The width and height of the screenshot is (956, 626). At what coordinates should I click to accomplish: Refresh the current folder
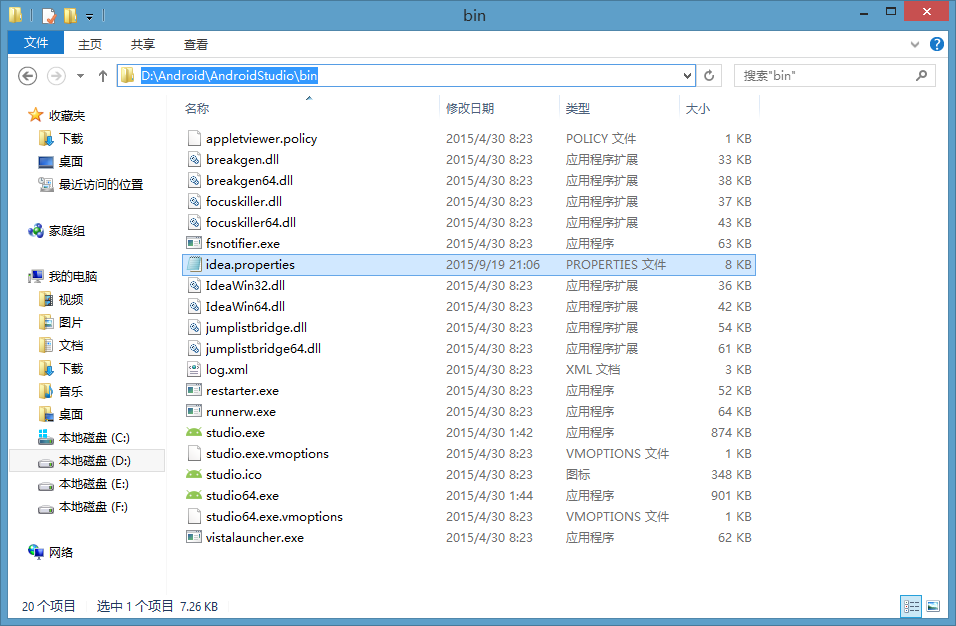pos(708,75)
